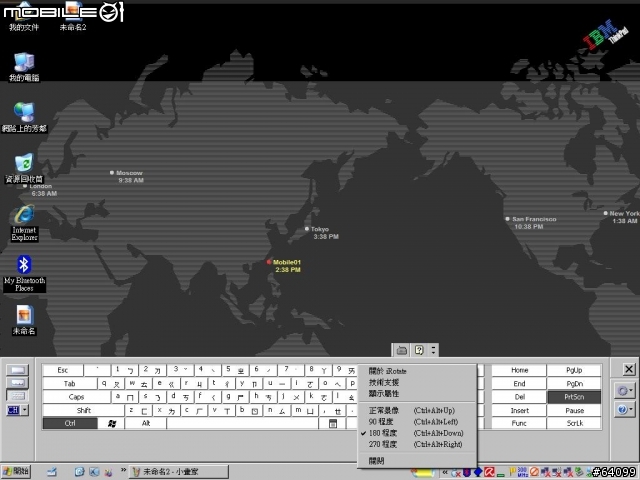Switch to the first keyboard layout icon

coord(18,370)
